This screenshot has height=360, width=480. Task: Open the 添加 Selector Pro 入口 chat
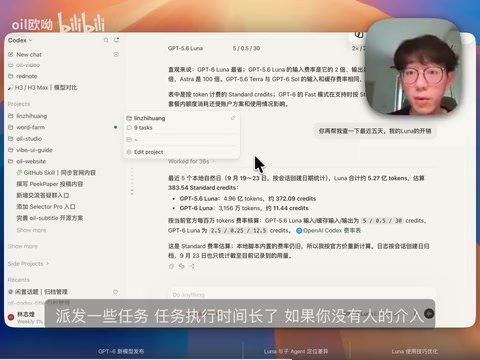click(x=46, y=207)
